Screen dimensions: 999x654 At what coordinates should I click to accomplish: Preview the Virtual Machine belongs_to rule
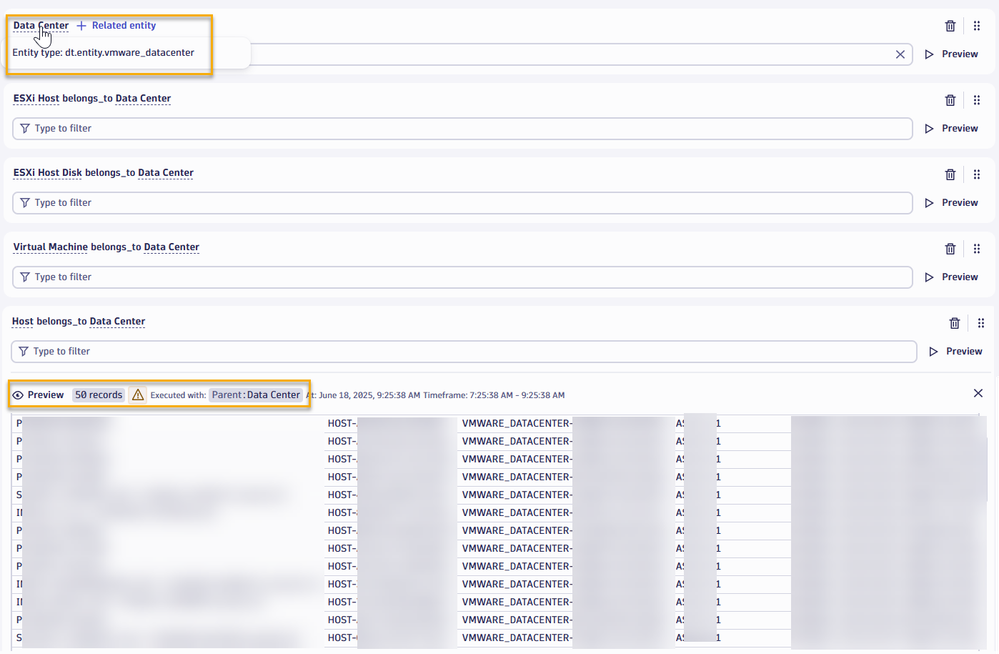pyautogui.click(x=951, y=277)
